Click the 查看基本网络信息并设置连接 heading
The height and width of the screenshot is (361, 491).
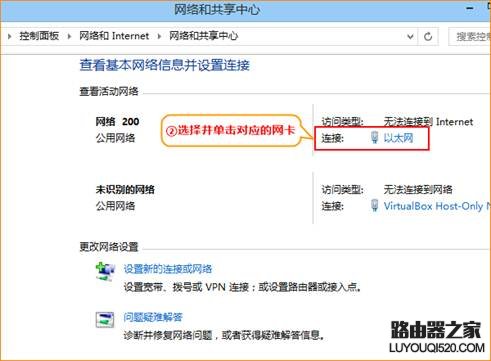[x=165, y=65]
